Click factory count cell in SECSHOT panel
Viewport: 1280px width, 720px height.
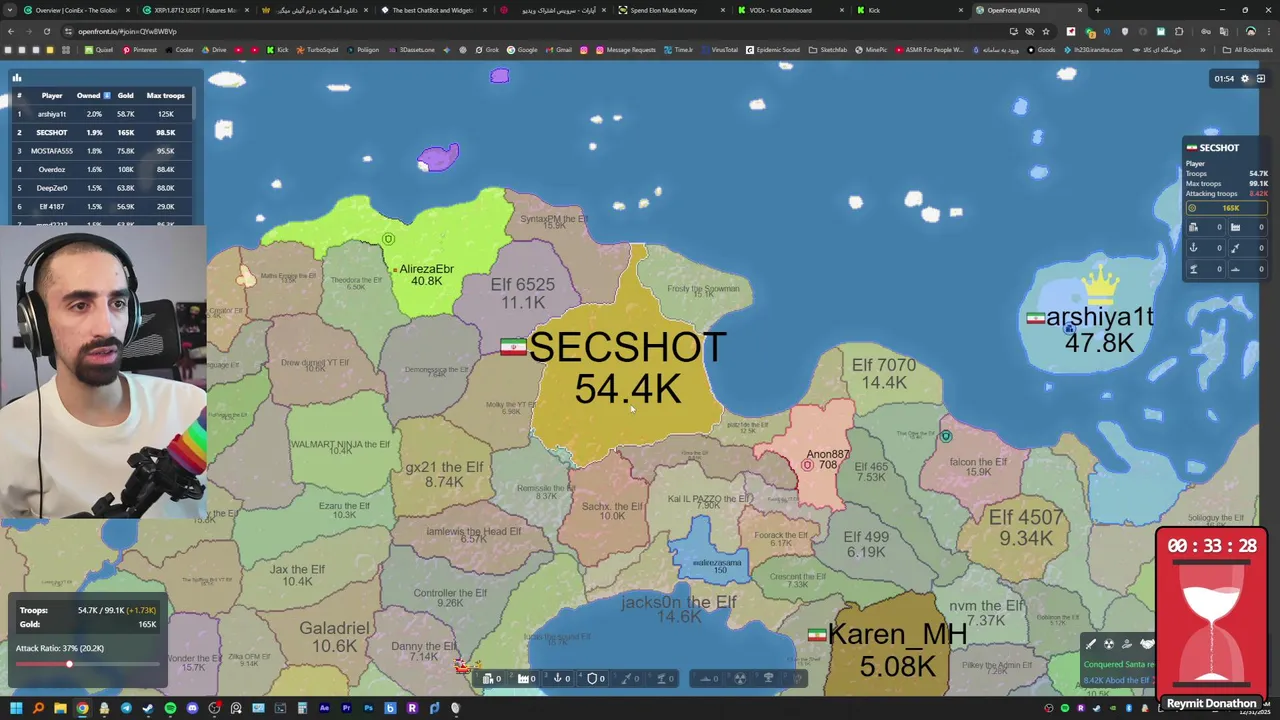pos(1247,227)
